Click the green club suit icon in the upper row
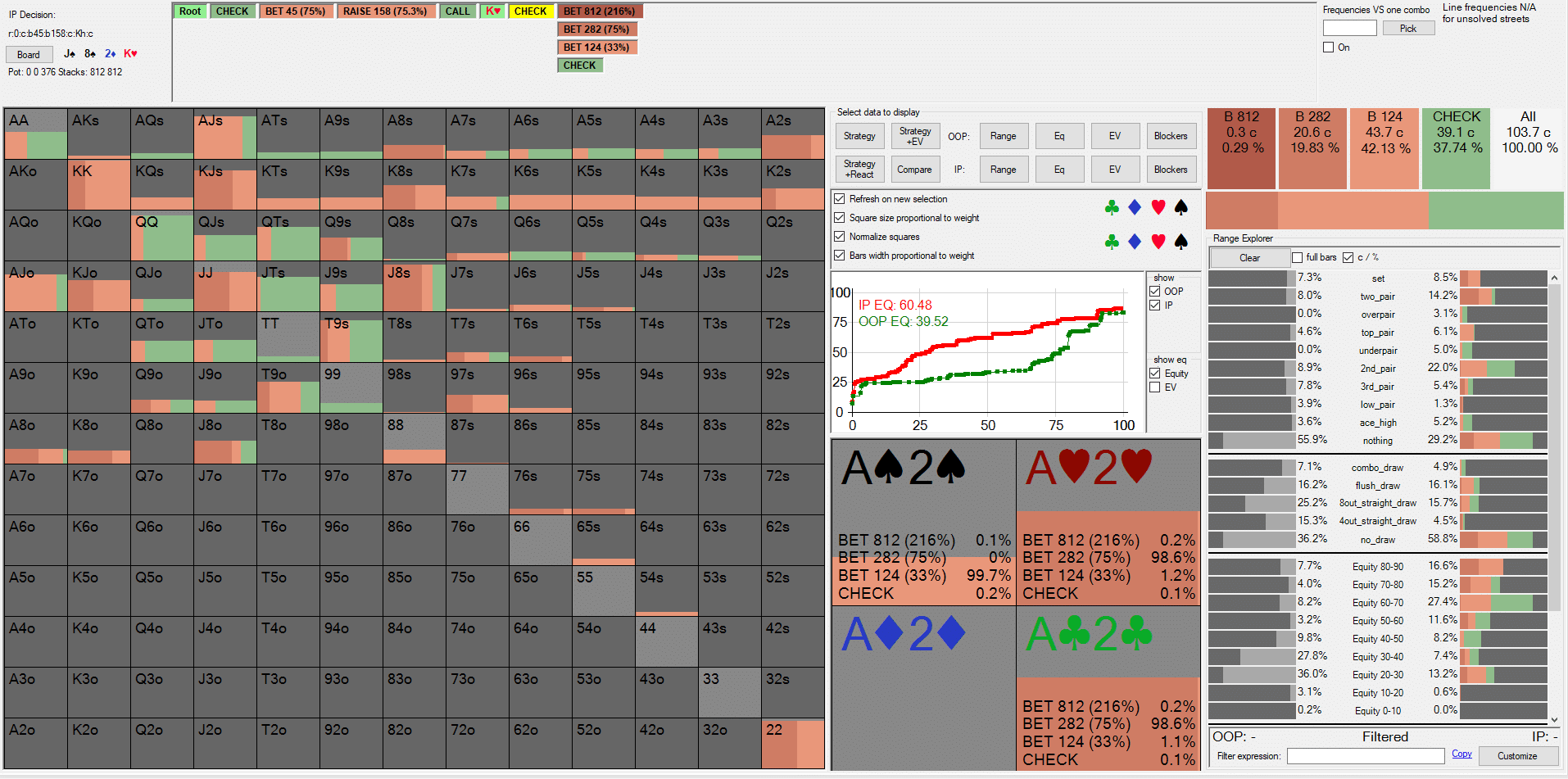The width and height of the screenshot is (1568, 779). coord(1111,208)
